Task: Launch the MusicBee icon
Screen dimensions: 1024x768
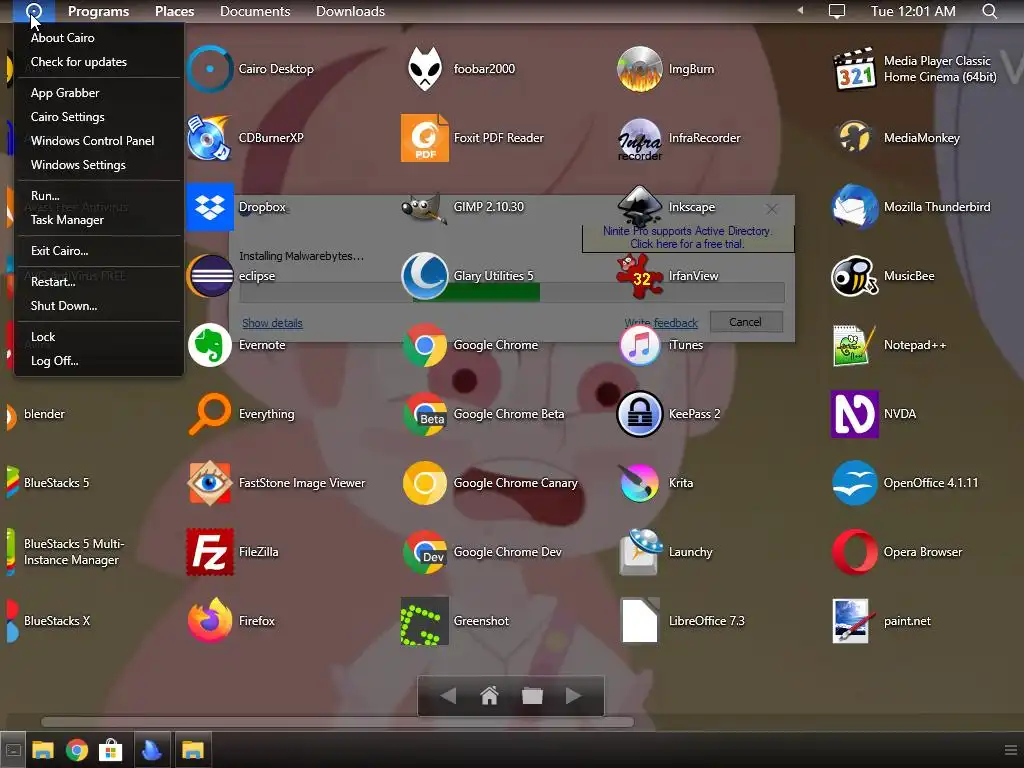Action: (x=854, y=276)
